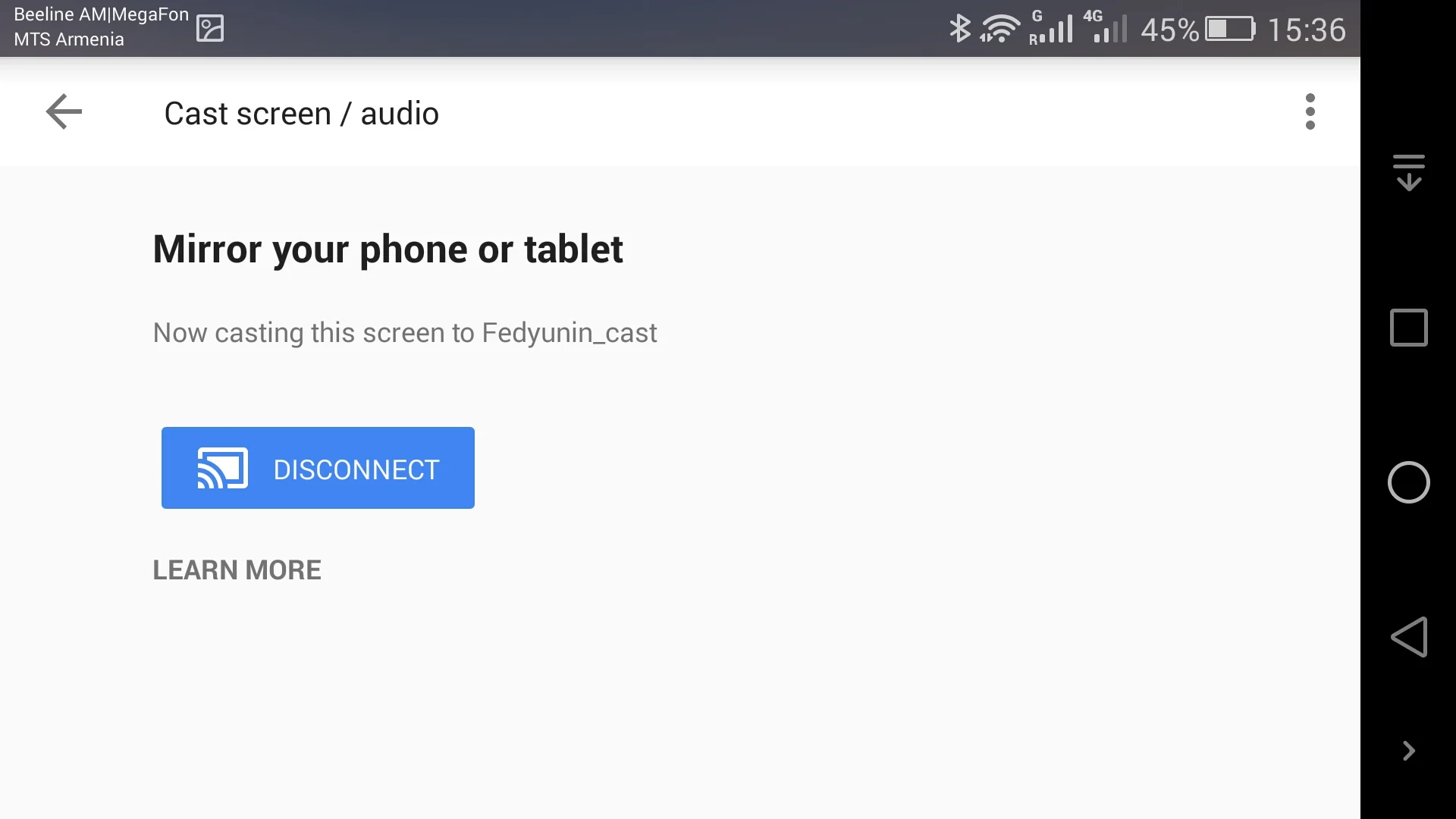Pull down the notification panel arrow icon
Image resolution: width=1456 pixels, height=819 pixels.
(1408, 172)
